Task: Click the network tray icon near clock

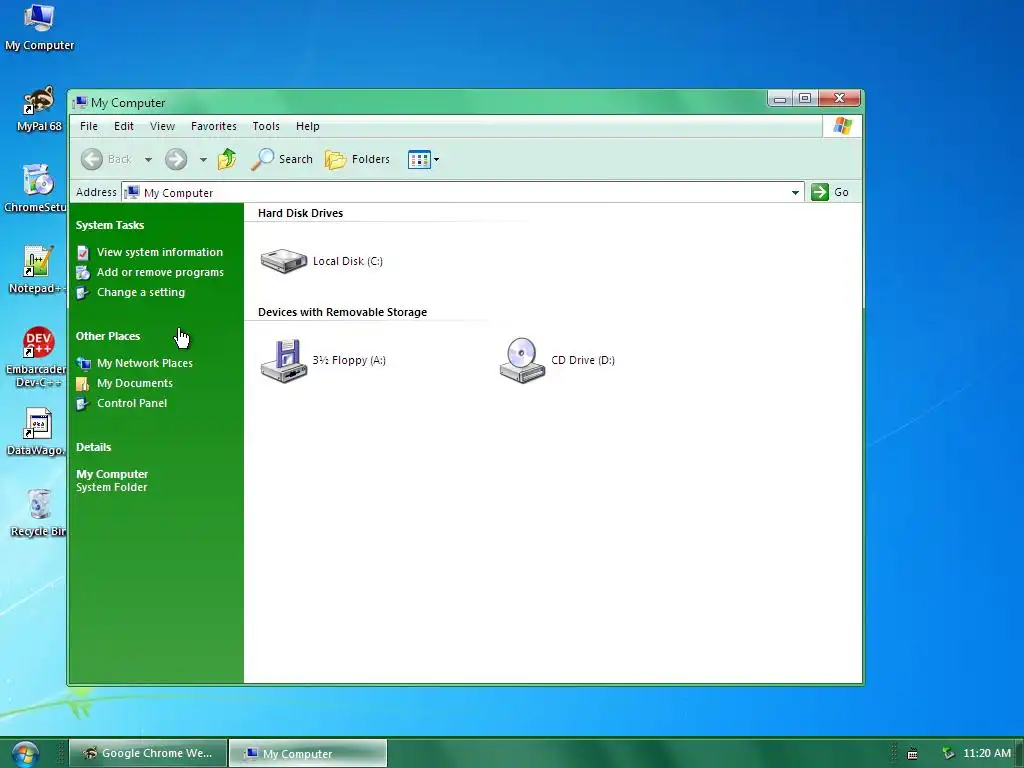Action: coord(948,754)
